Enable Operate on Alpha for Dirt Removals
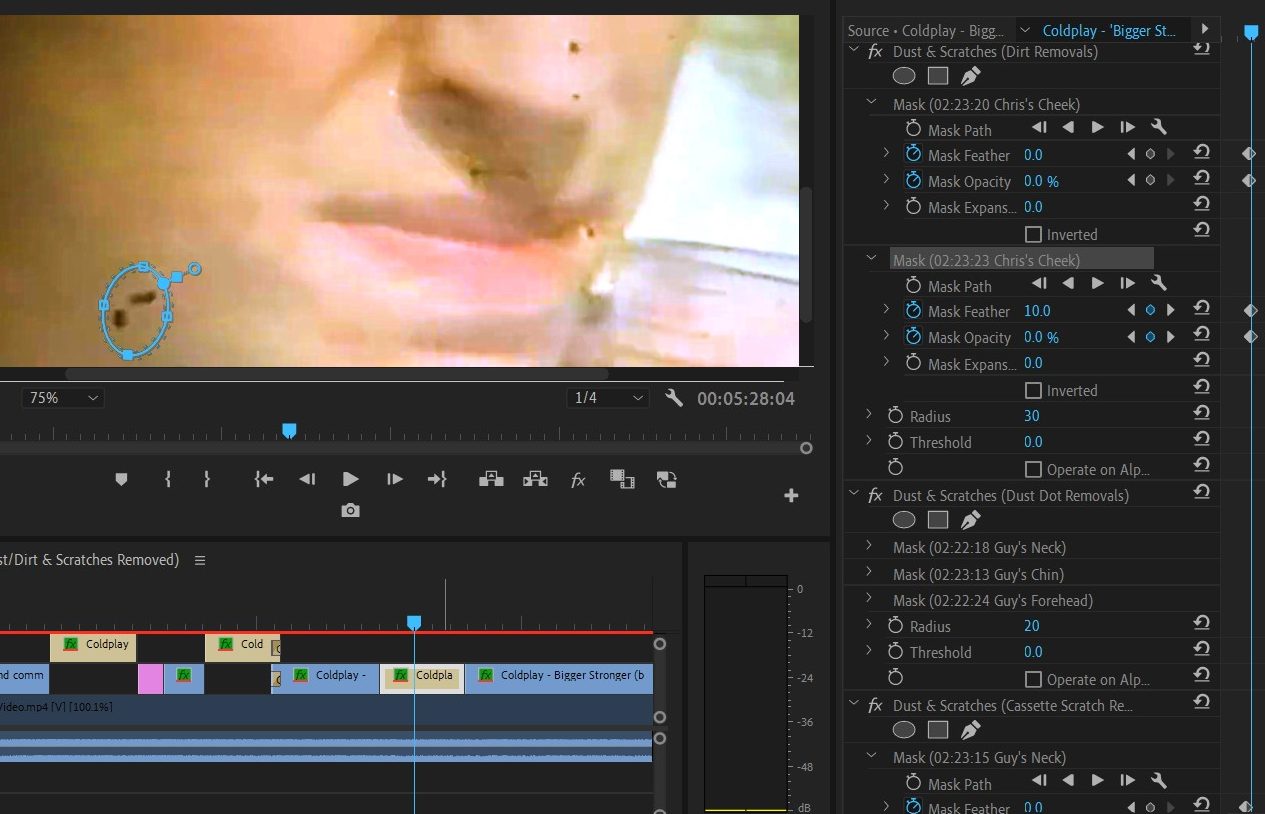The image size is (1265, 814). point(1034,469)
